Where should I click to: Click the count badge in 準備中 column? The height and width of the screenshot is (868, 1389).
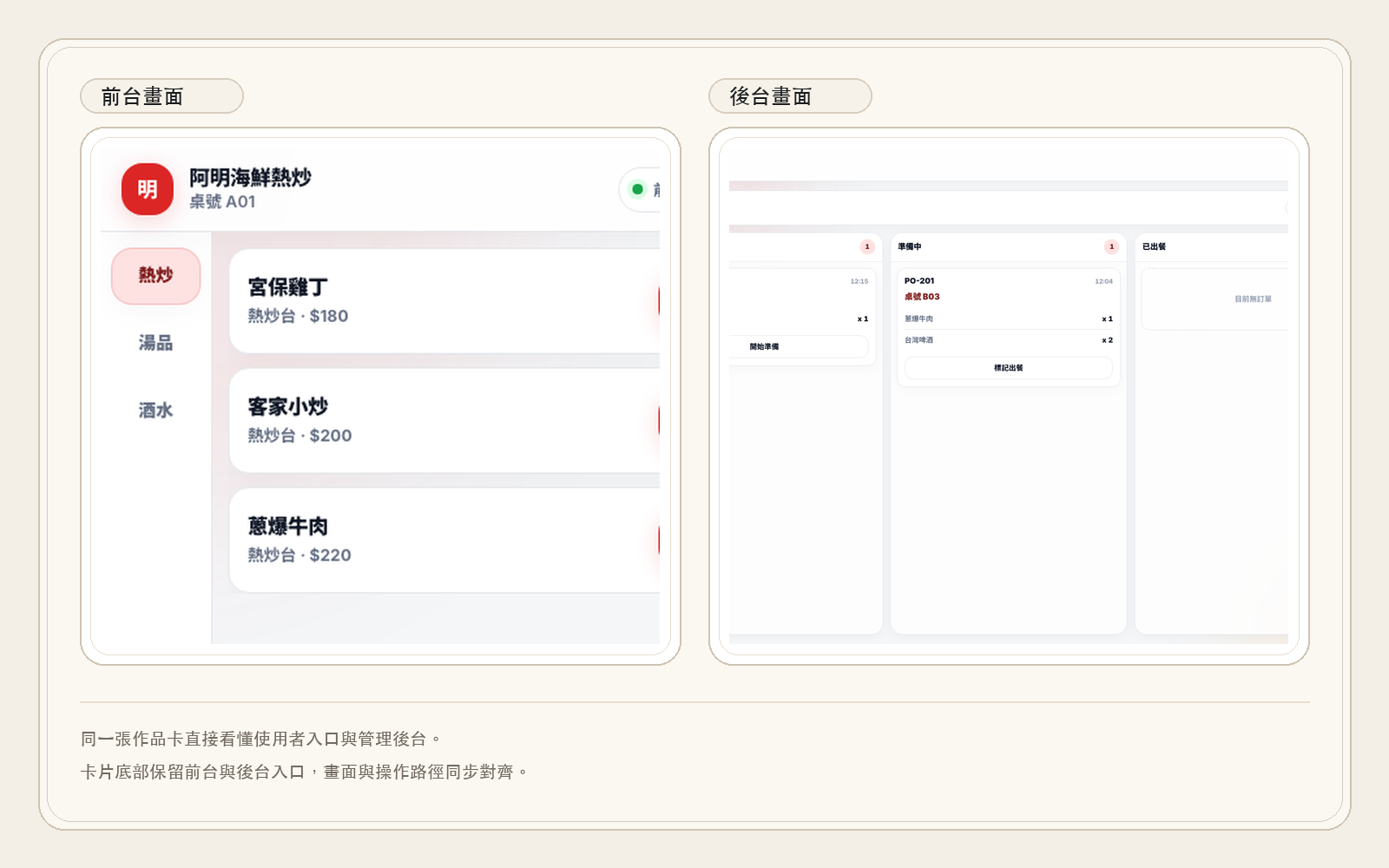(x=1111, y=247)
